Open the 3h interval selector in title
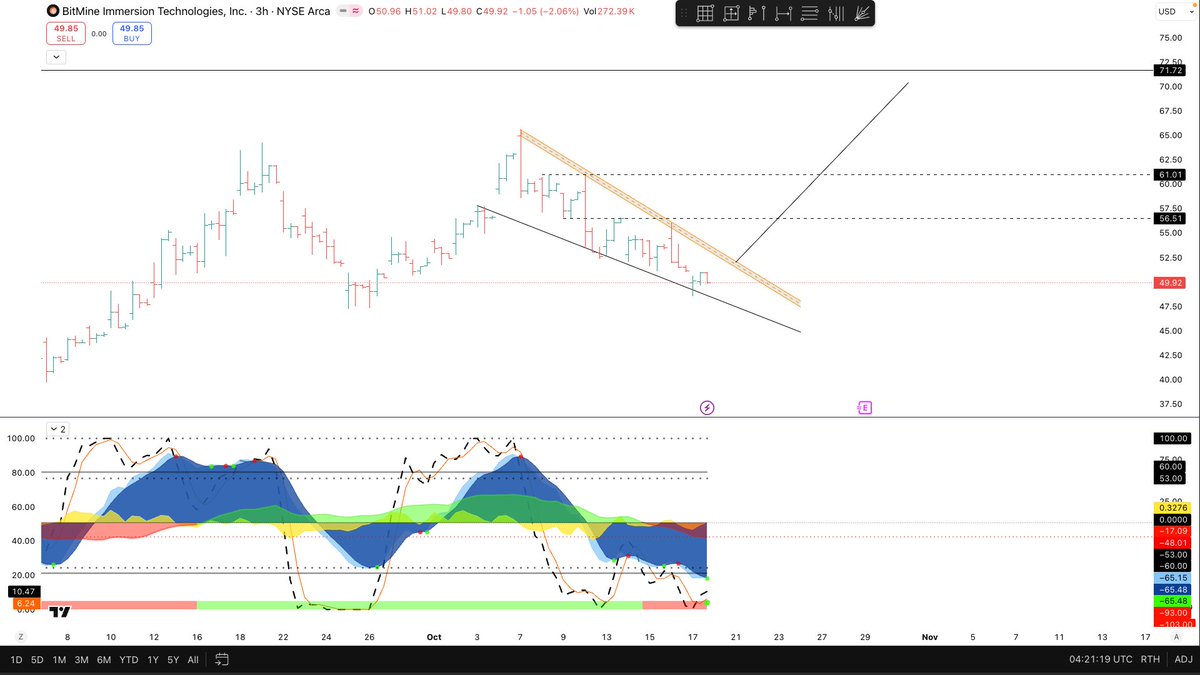The height and width of the screenshot is (675, 1200). tap(264, 11)
